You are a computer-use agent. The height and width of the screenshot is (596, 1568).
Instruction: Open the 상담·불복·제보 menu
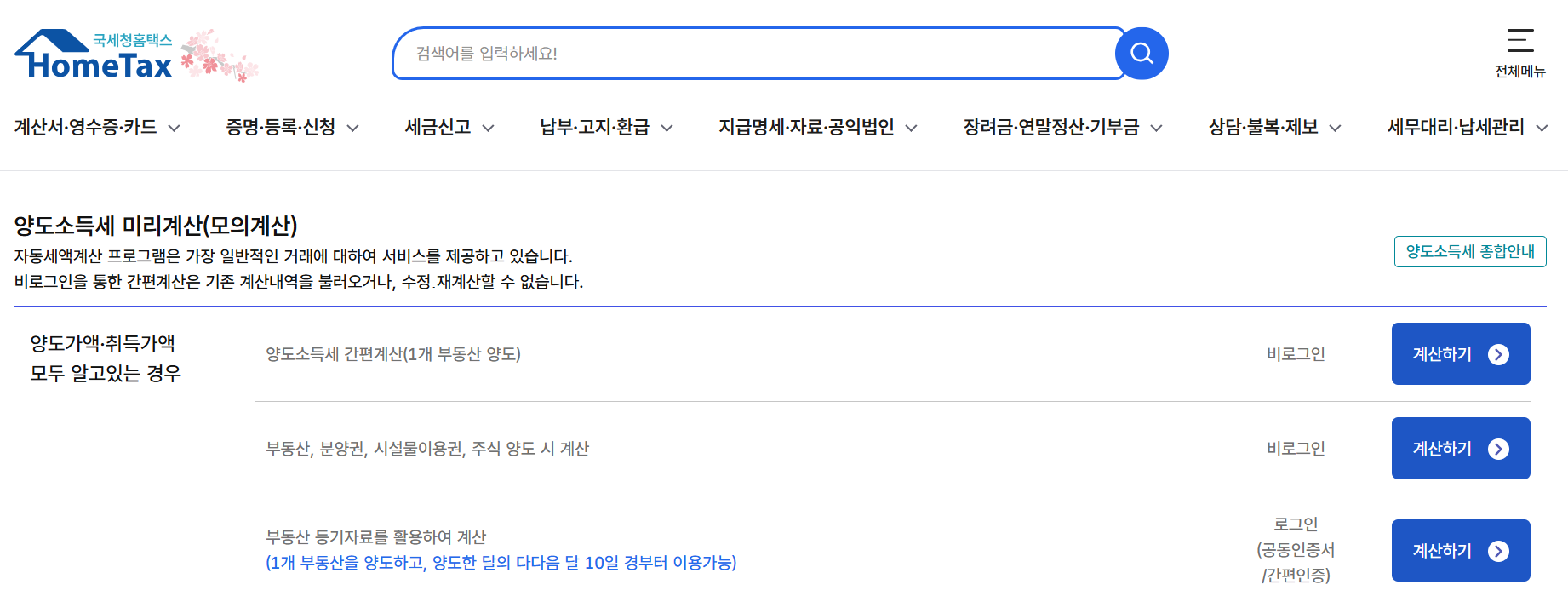point(1272,127)
